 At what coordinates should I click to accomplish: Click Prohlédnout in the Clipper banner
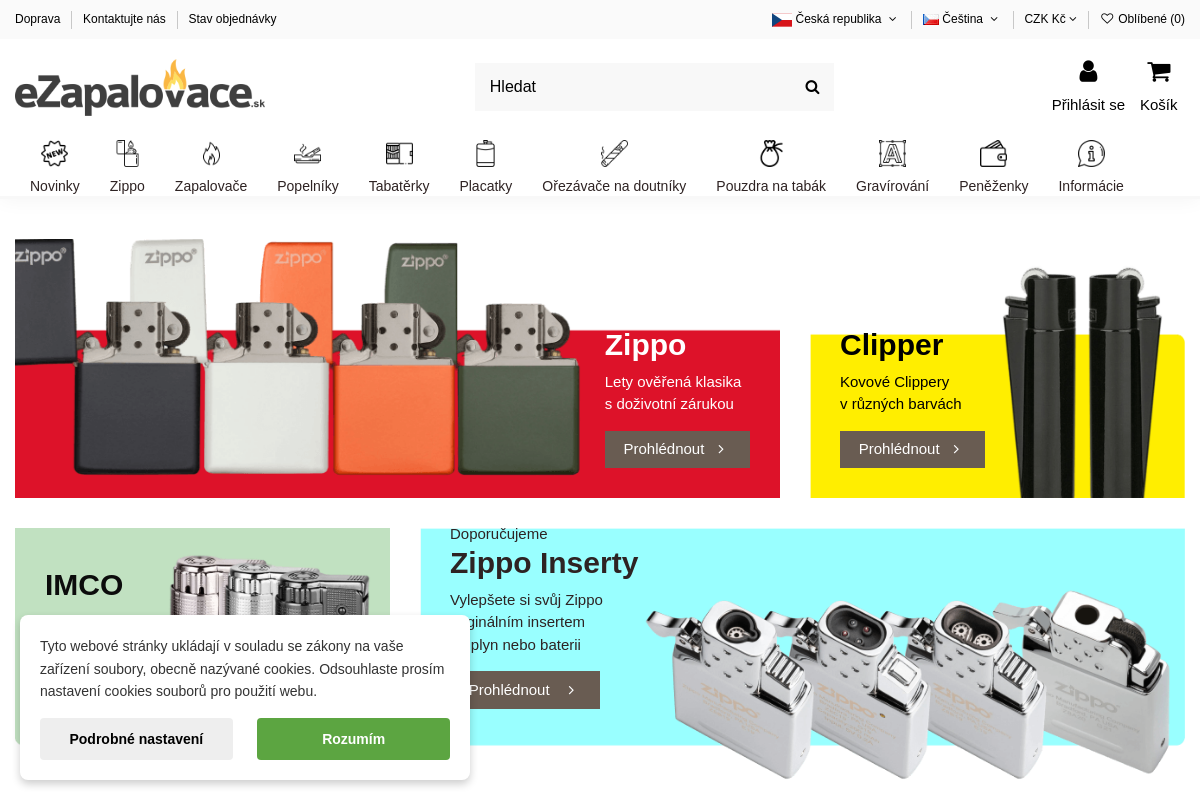pyautogui.click(x=912, y=449)
